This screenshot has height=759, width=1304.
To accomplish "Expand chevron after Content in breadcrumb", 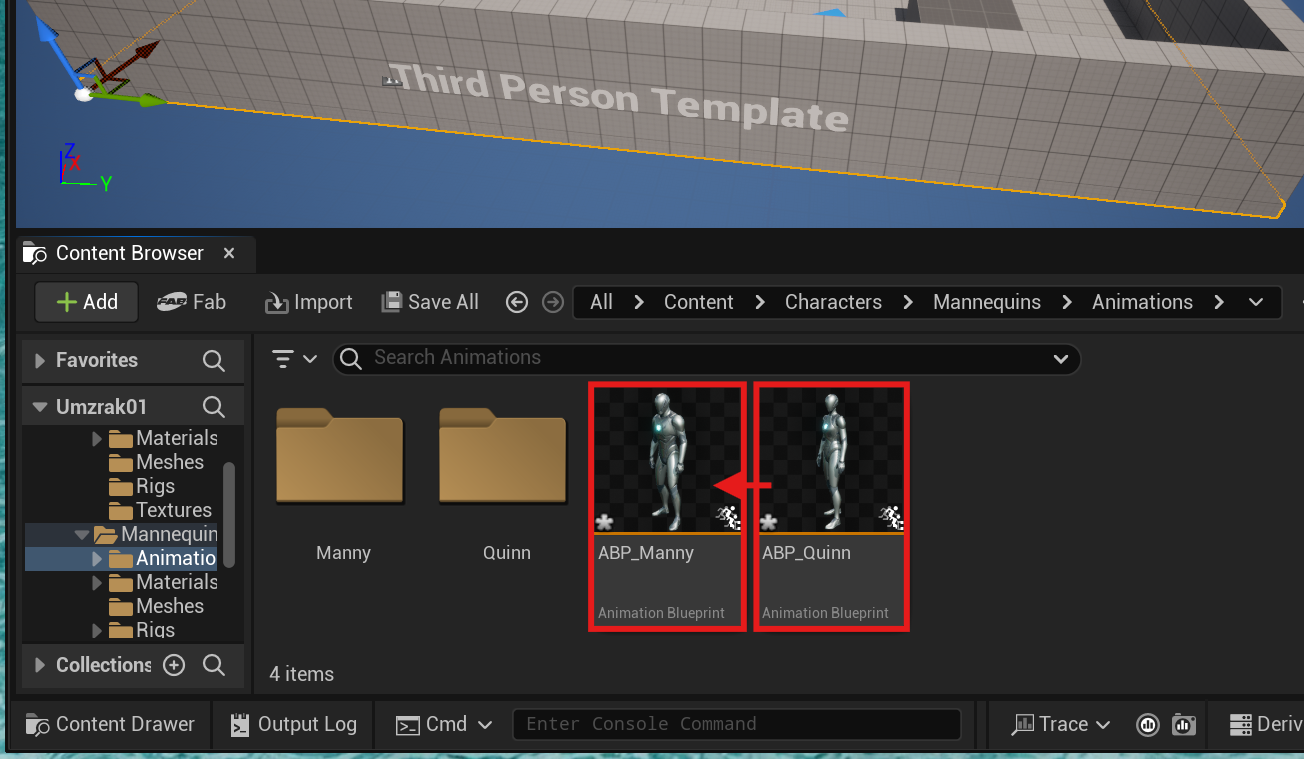I will [761, 302].
